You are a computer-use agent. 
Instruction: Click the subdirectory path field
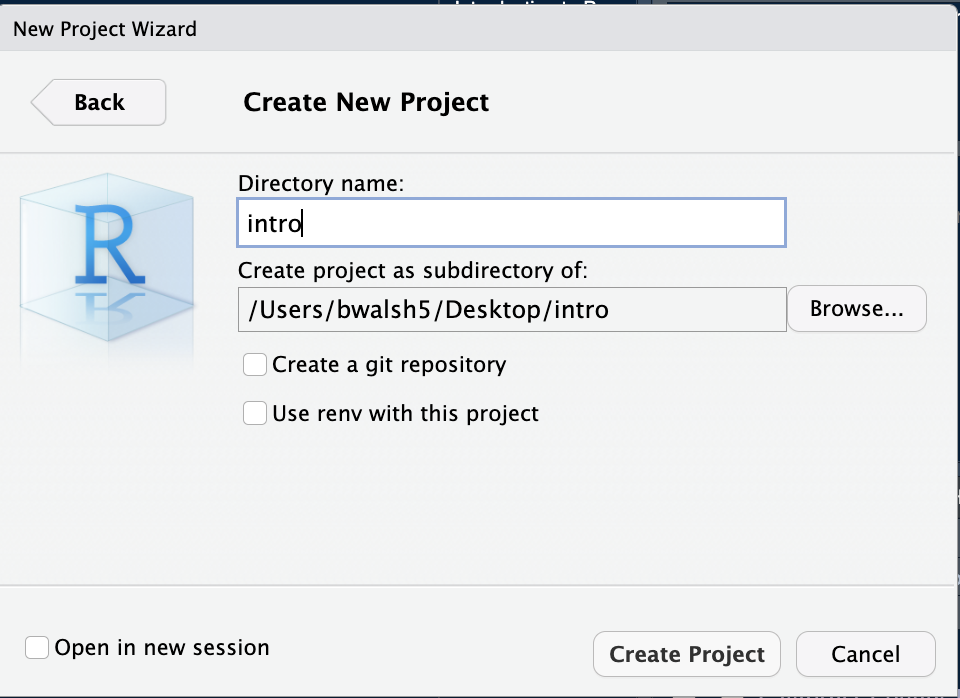tap(510, 310)
